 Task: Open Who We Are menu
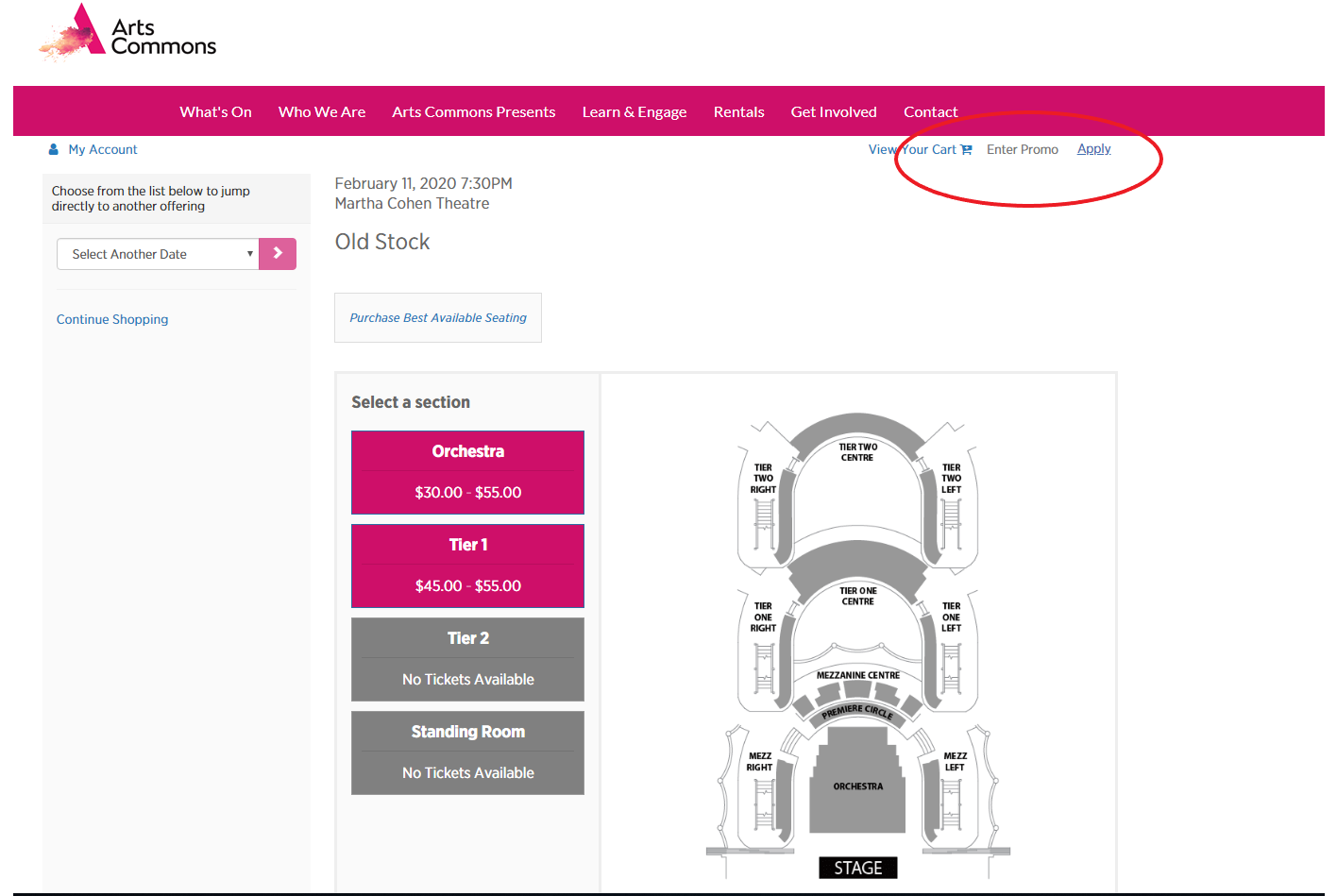tap(322, 111)
